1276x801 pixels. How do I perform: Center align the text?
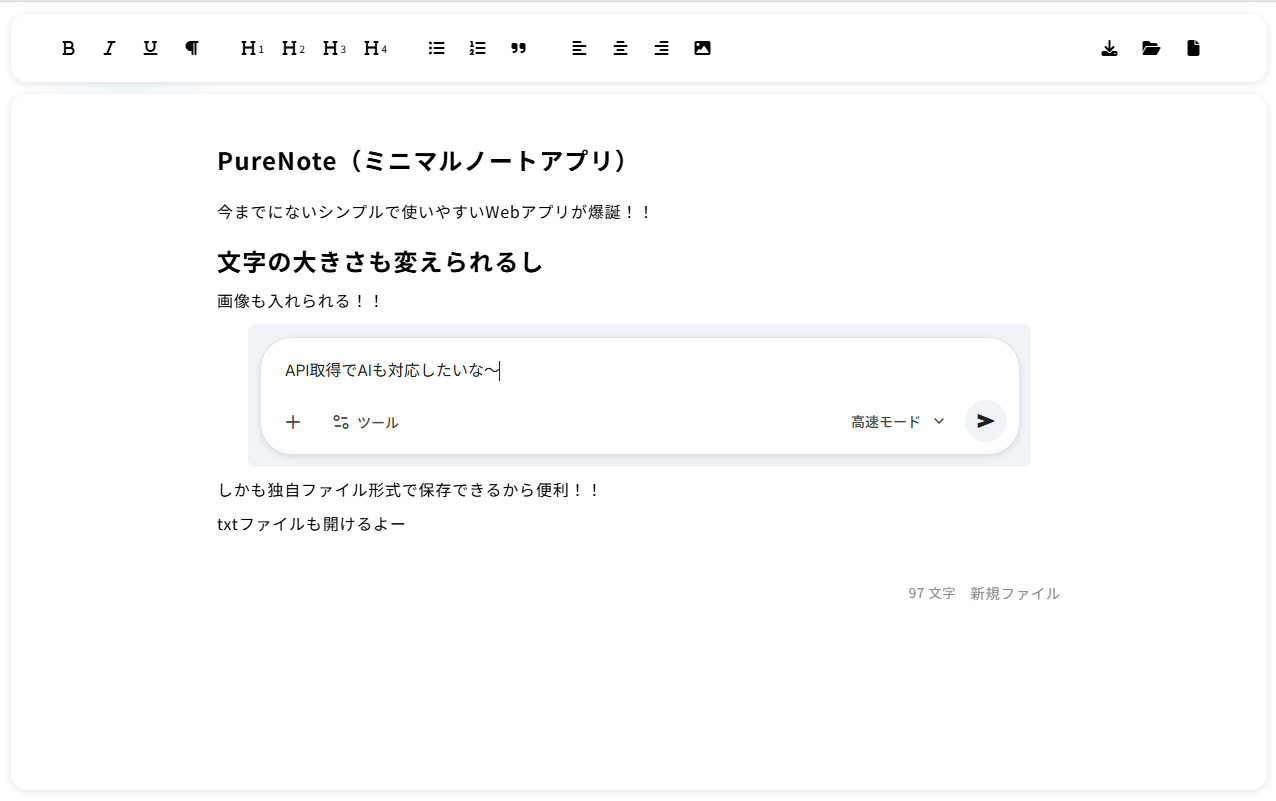click(620, 48)
